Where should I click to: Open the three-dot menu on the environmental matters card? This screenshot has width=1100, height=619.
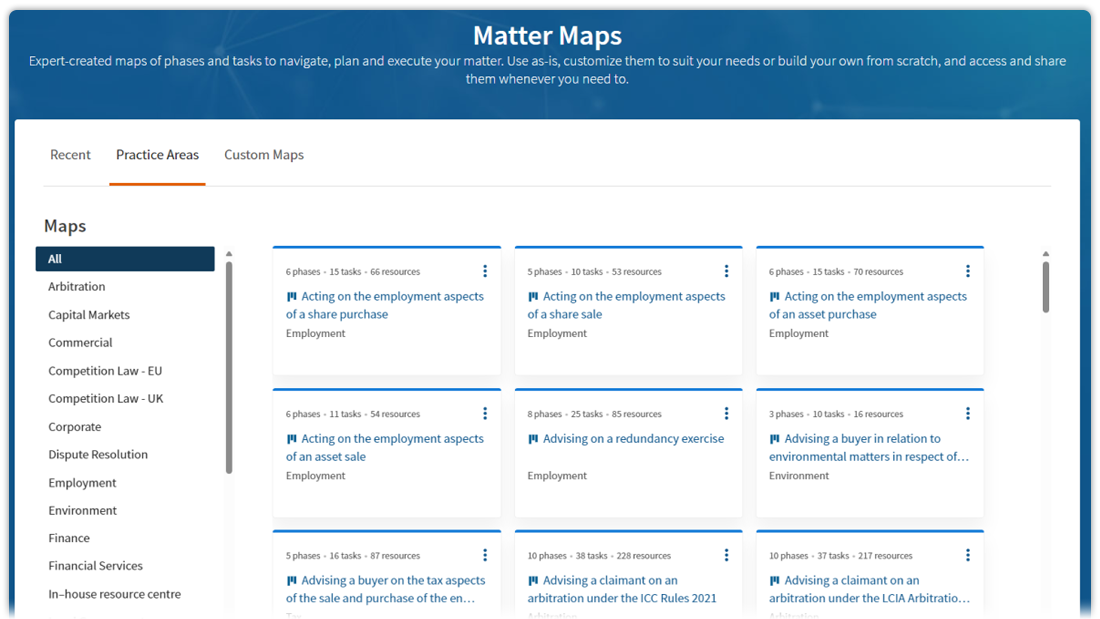967,412
